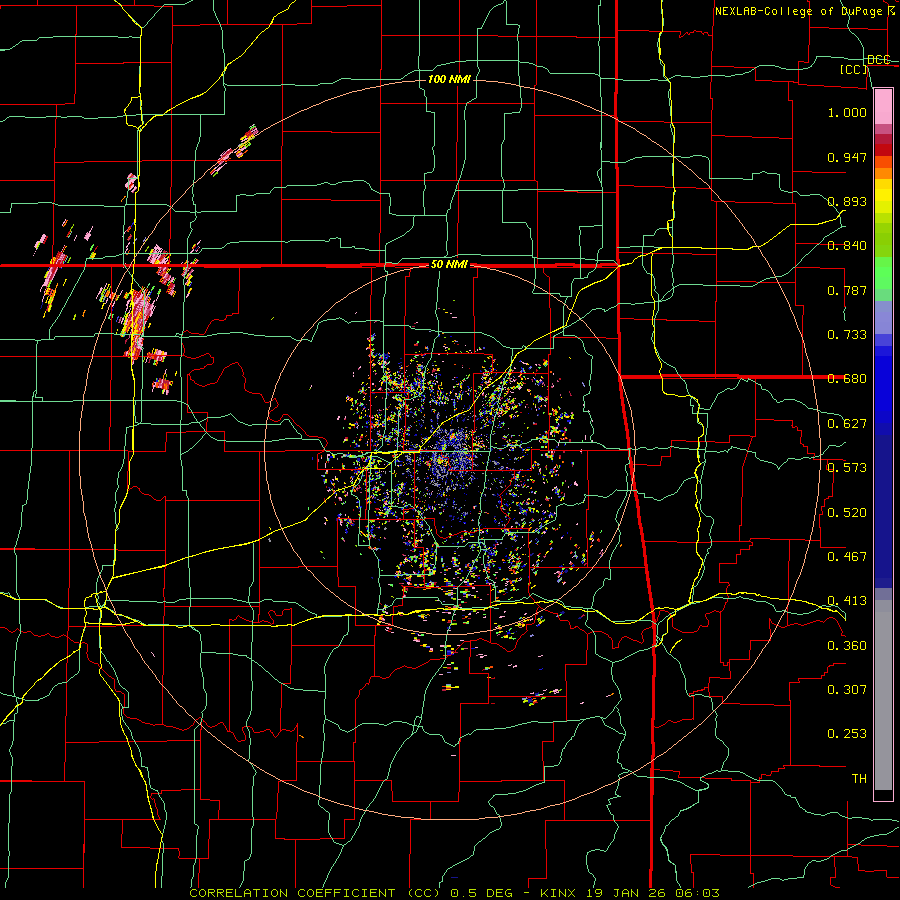Select the 0.520 legend value
900x900 pixels.
tap(847, 513)
